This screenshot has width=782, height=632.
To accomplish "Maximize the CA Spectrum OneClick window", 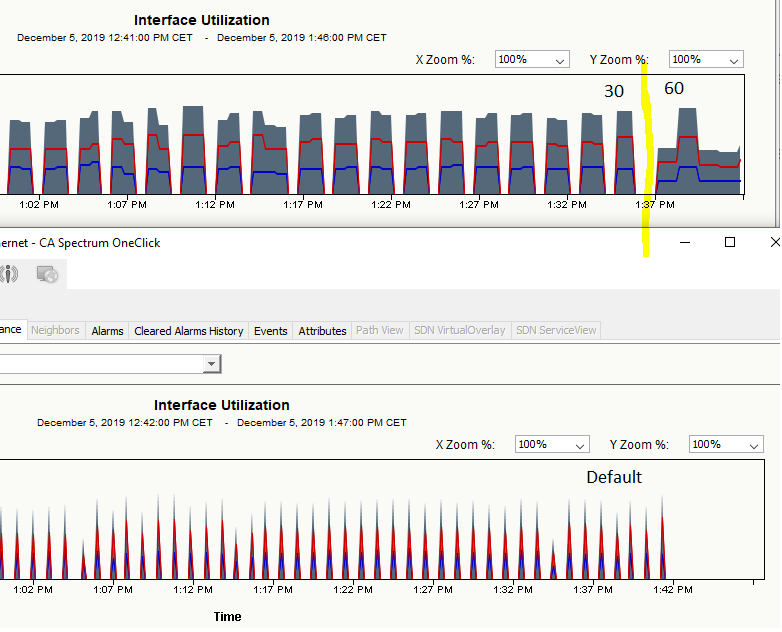I will 730,242.
